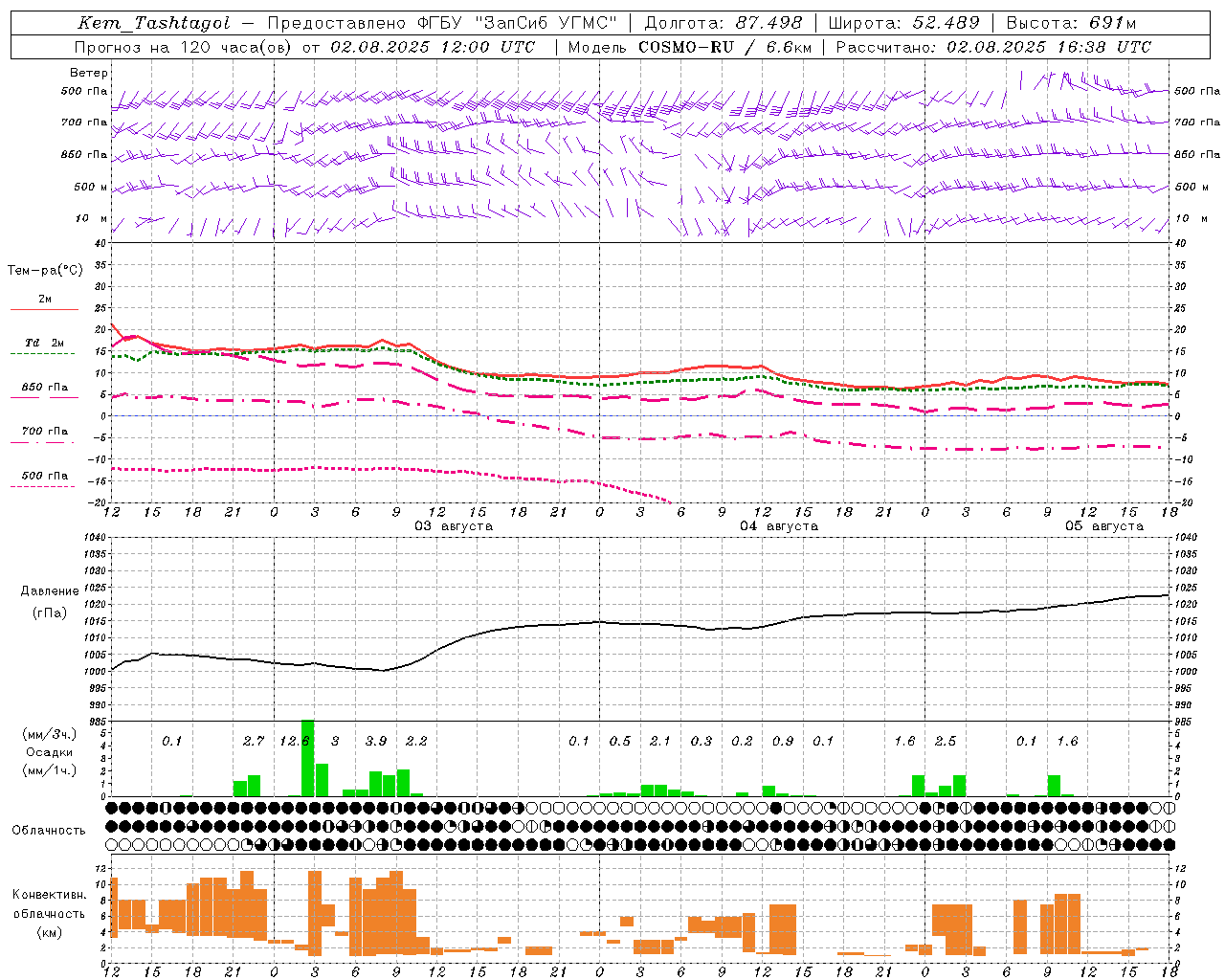Click the station name Kem_Tashtagol

pyautogui.click(x=154, y=23)
